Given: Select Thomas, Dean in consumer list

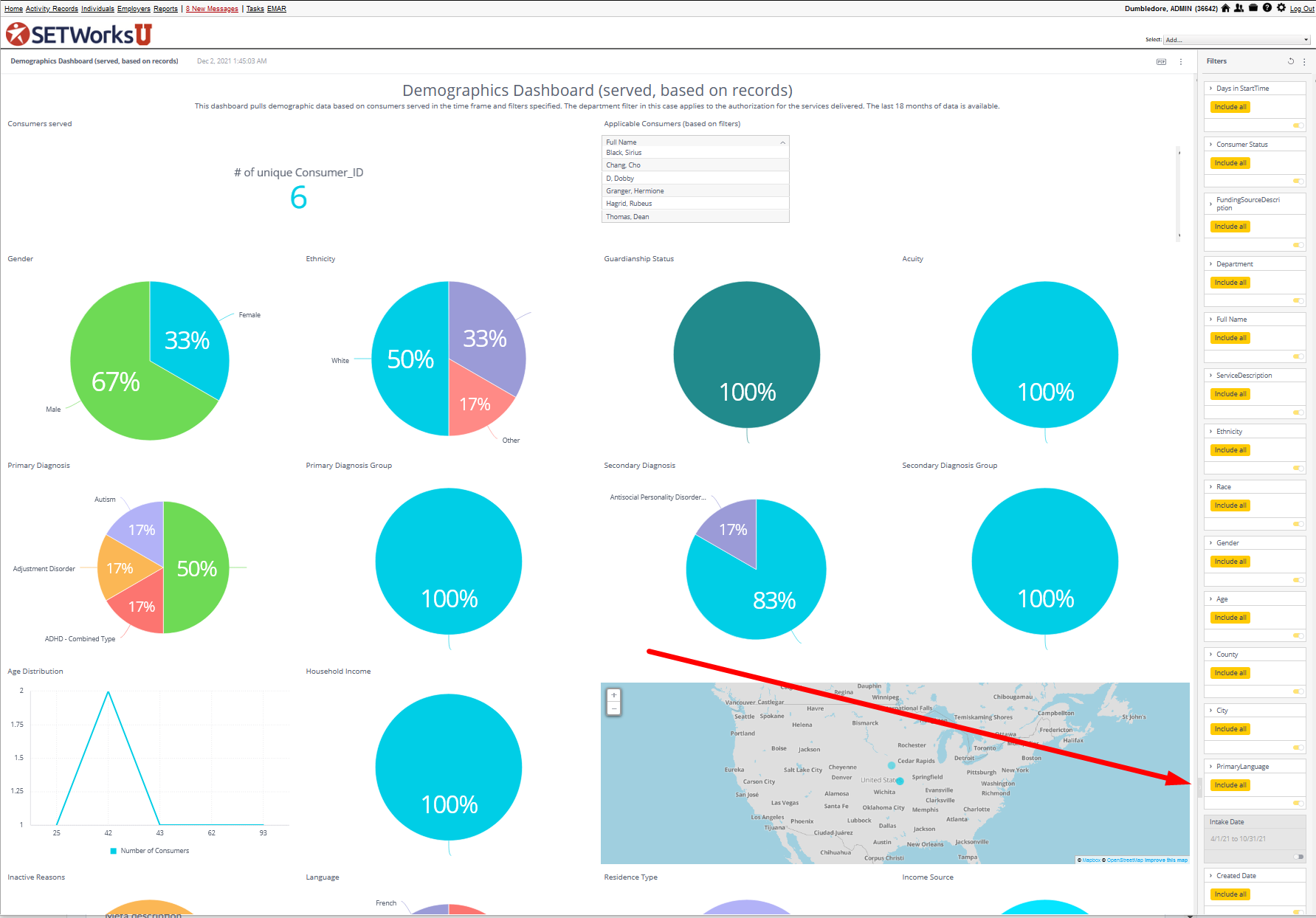Looking at the screenshot, I should pyautogui.click(x=695, y=217).
